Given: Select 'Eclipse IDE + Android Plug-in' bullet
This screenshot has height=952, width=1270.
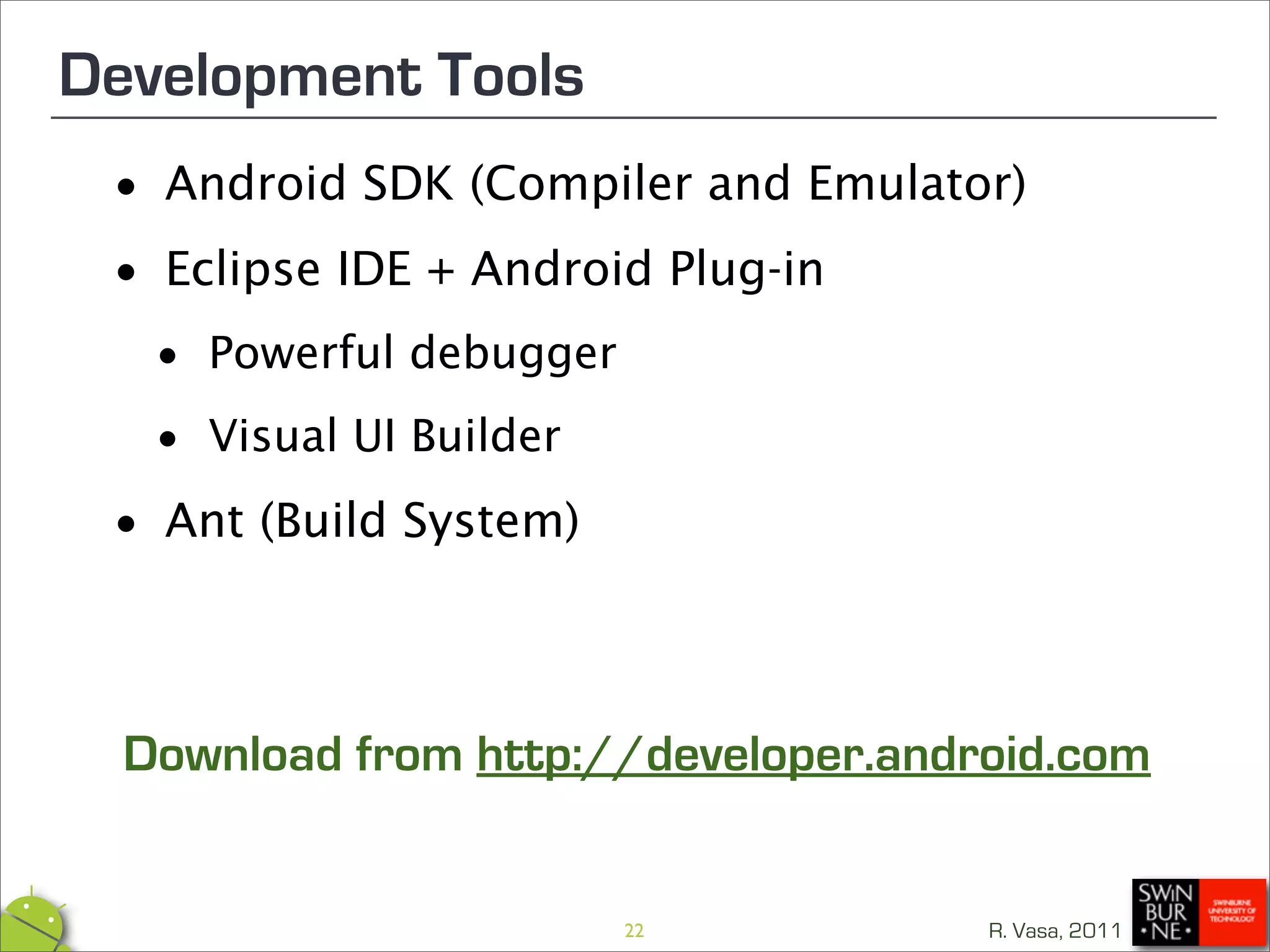Looking at the screenshot, I should point(495,269).
